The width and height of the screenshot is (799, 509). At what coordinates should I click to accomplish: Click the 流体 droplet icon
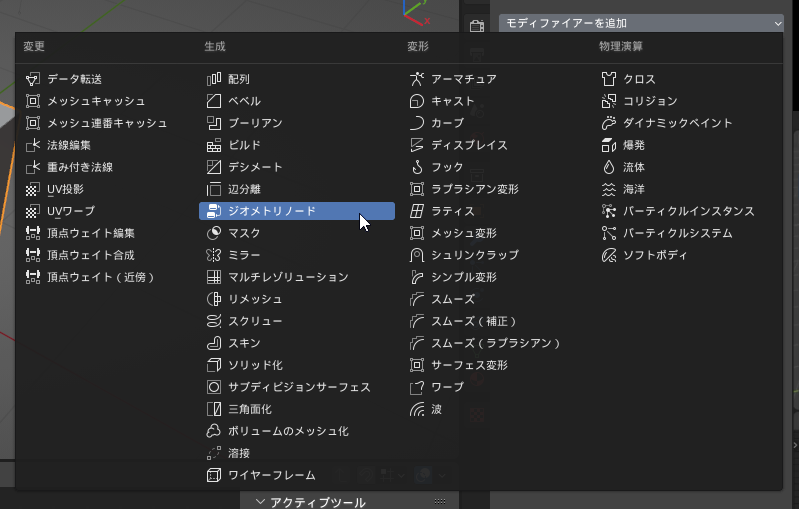(x=609, y=167)
